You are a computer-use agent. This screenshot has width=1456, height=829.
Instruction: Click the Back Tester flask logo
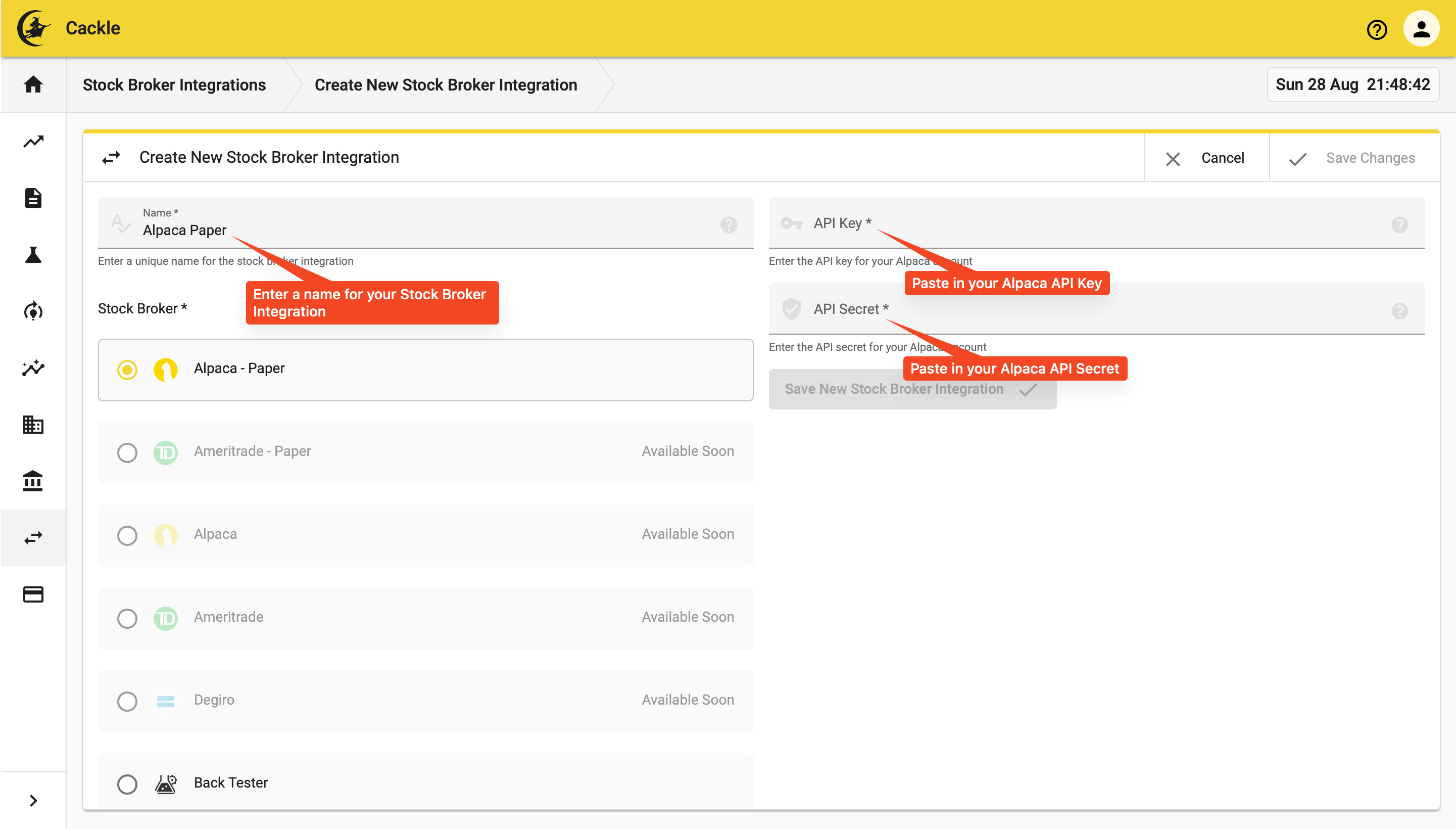coord(166,784)
